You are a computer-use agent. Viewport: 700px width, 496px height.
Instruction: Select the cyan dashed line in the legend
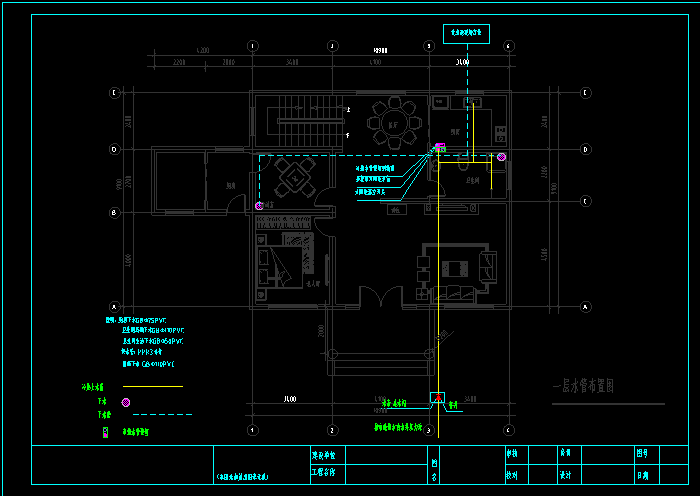(x=162, y=414)
